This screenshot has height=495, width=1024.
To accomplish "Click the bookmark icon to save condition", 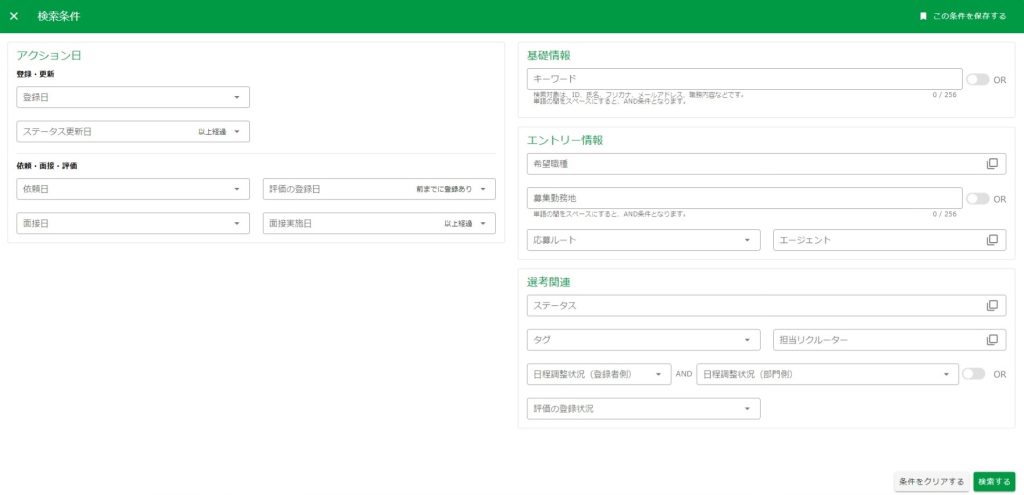I will click(923, 16).
